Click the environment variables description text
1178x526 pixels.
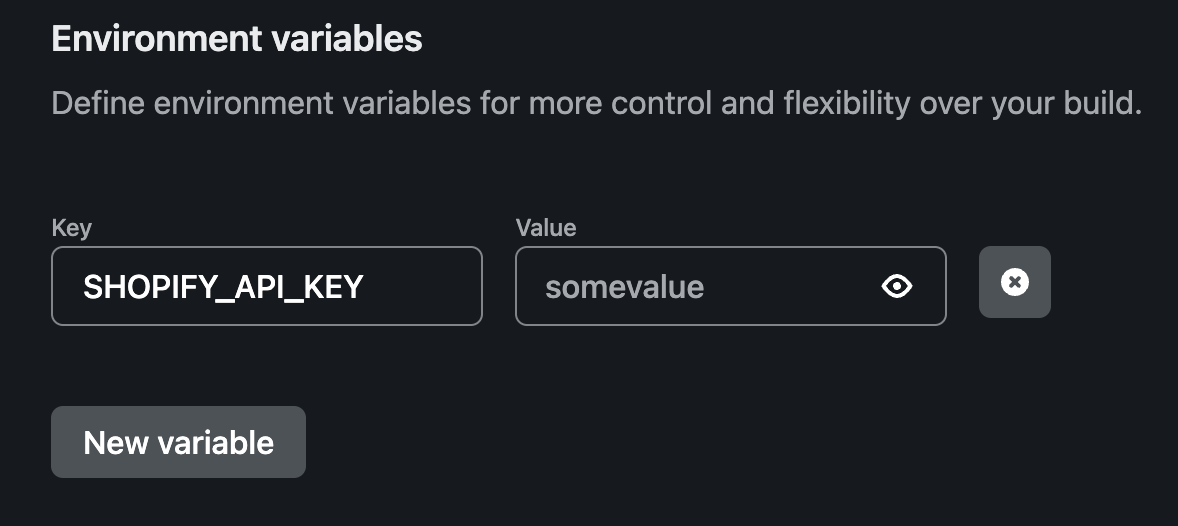pyautogui.click(x=597, y=104)
